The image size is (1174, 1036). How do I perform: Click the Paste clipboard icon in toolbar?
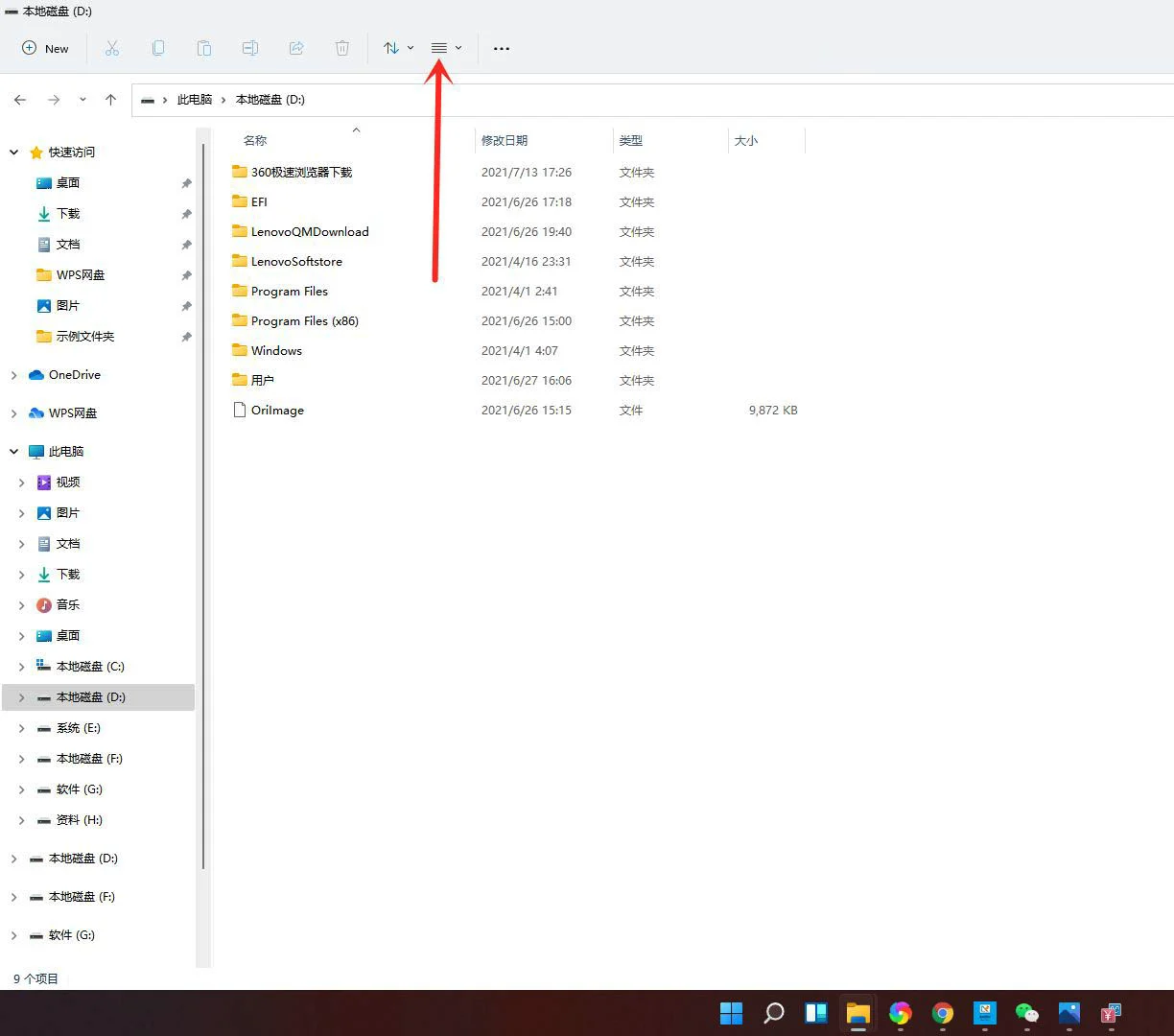coord(204,48)
